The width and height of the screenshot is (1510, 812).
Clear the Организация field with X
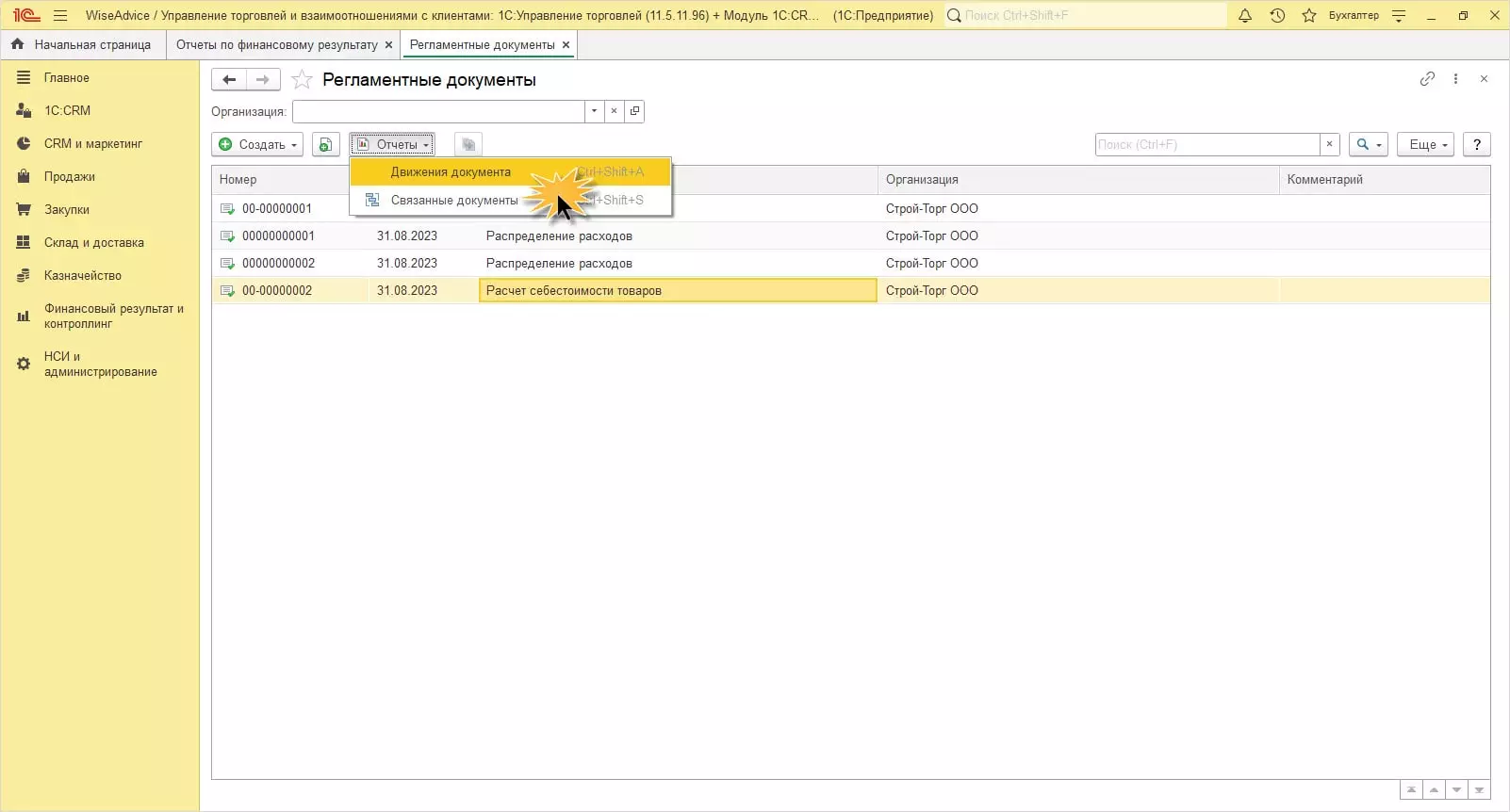tap(614, 111)
